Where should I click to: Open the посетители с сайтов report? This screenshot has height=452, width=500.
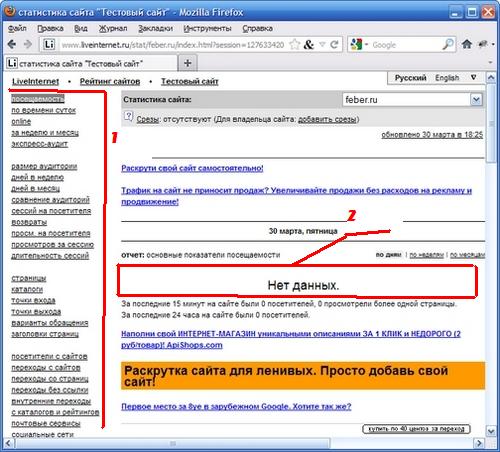[x=49, y=356]
